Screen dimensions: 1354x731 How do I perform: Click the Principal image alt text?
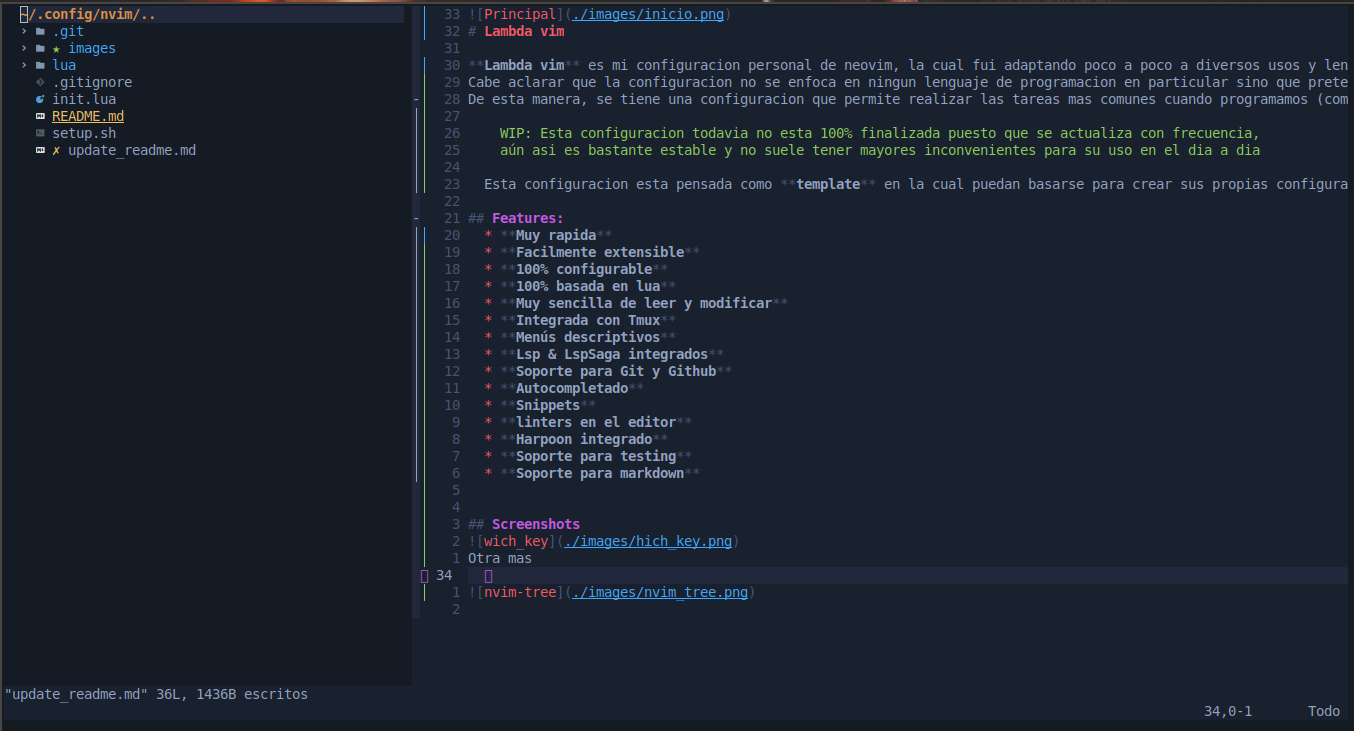tap(520, 14)
